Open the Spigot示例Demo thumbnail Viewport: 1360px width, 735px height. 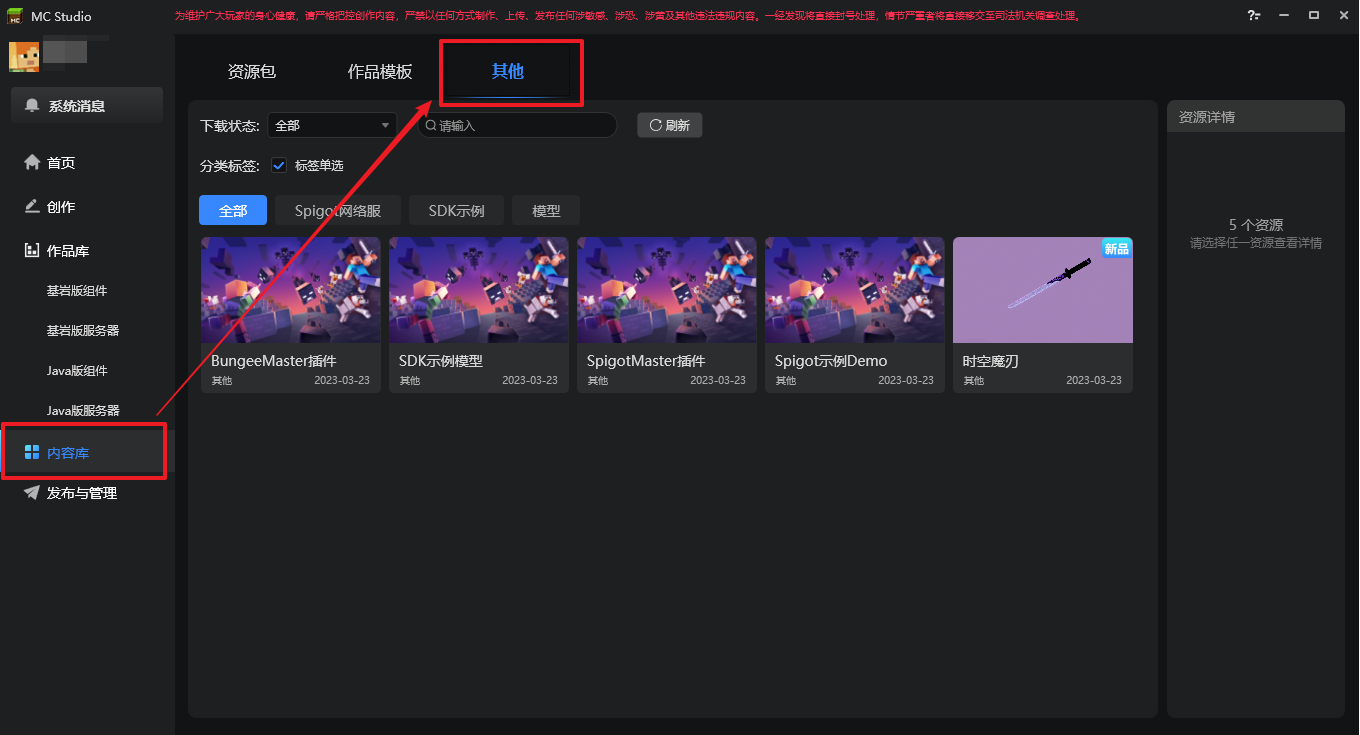click(855, 290)
